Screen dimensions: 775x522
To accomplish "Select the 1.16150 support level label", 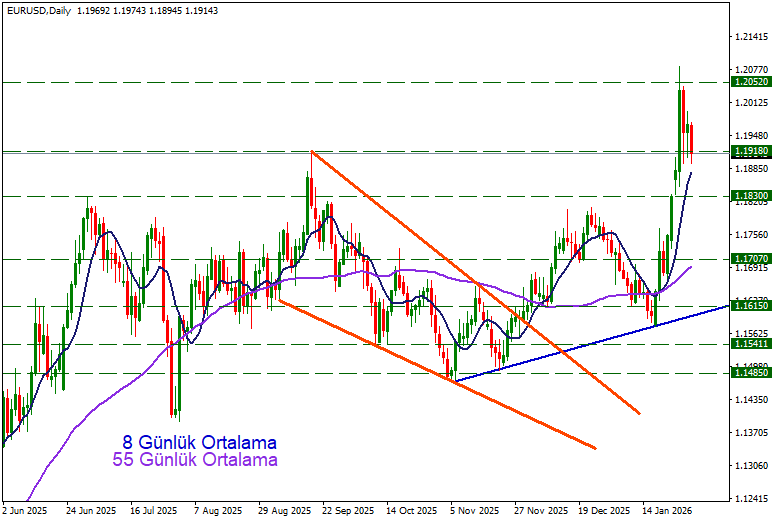I will (750, 306).
